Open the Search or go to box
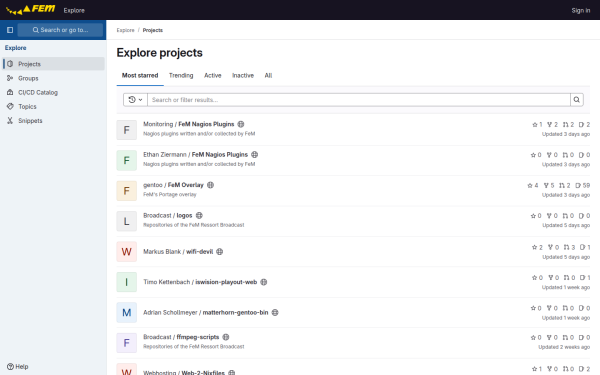The height and width of the screenshot is (375, 600). pos(60,30)
